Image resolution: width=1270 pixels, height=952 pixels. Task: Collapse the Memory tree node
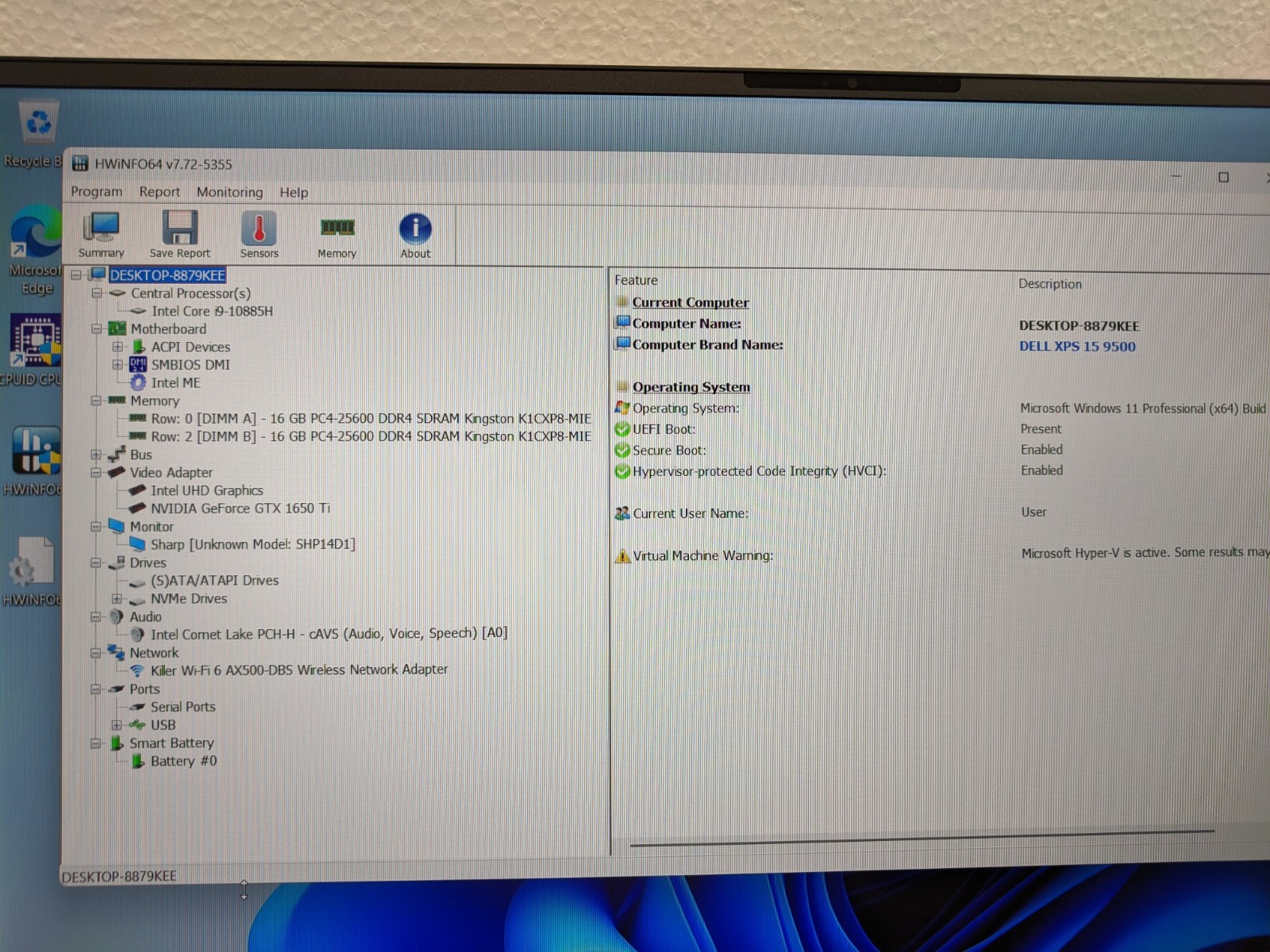(96, 401)
